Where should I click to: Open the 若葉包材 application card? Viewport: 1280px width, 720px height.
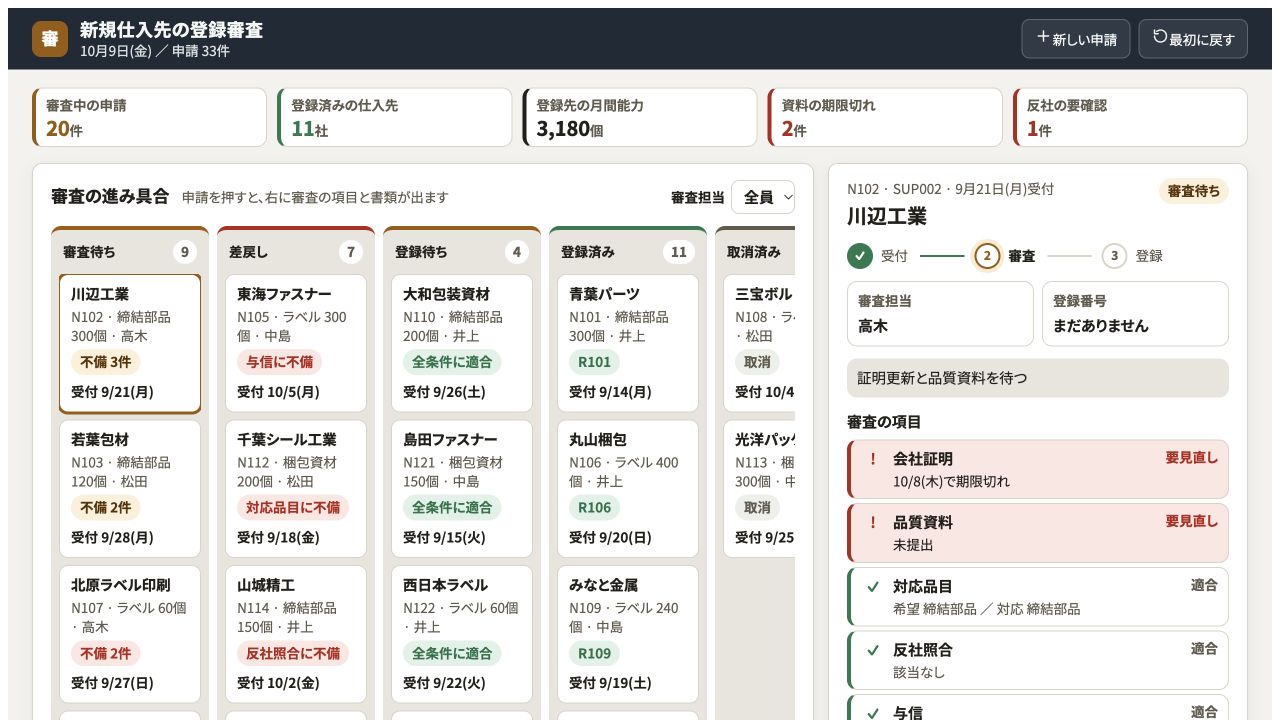[130, 489]
